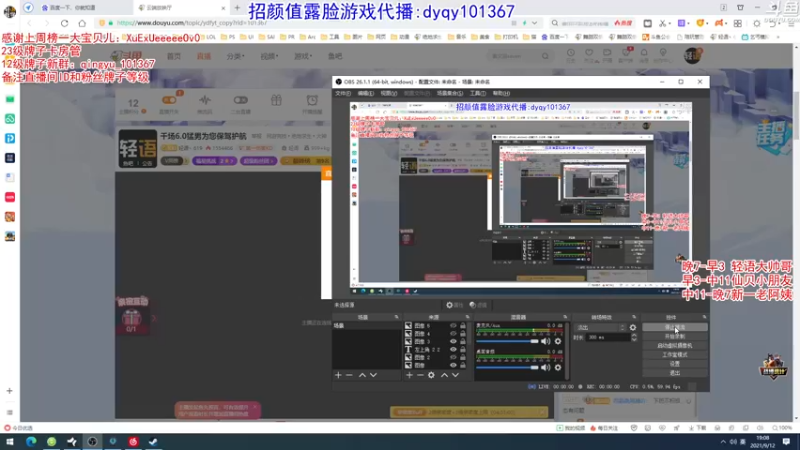This screenshot has width=800, height=450.
Task: Toggle lock of 图像 6 source
Action: pos(463,326)
